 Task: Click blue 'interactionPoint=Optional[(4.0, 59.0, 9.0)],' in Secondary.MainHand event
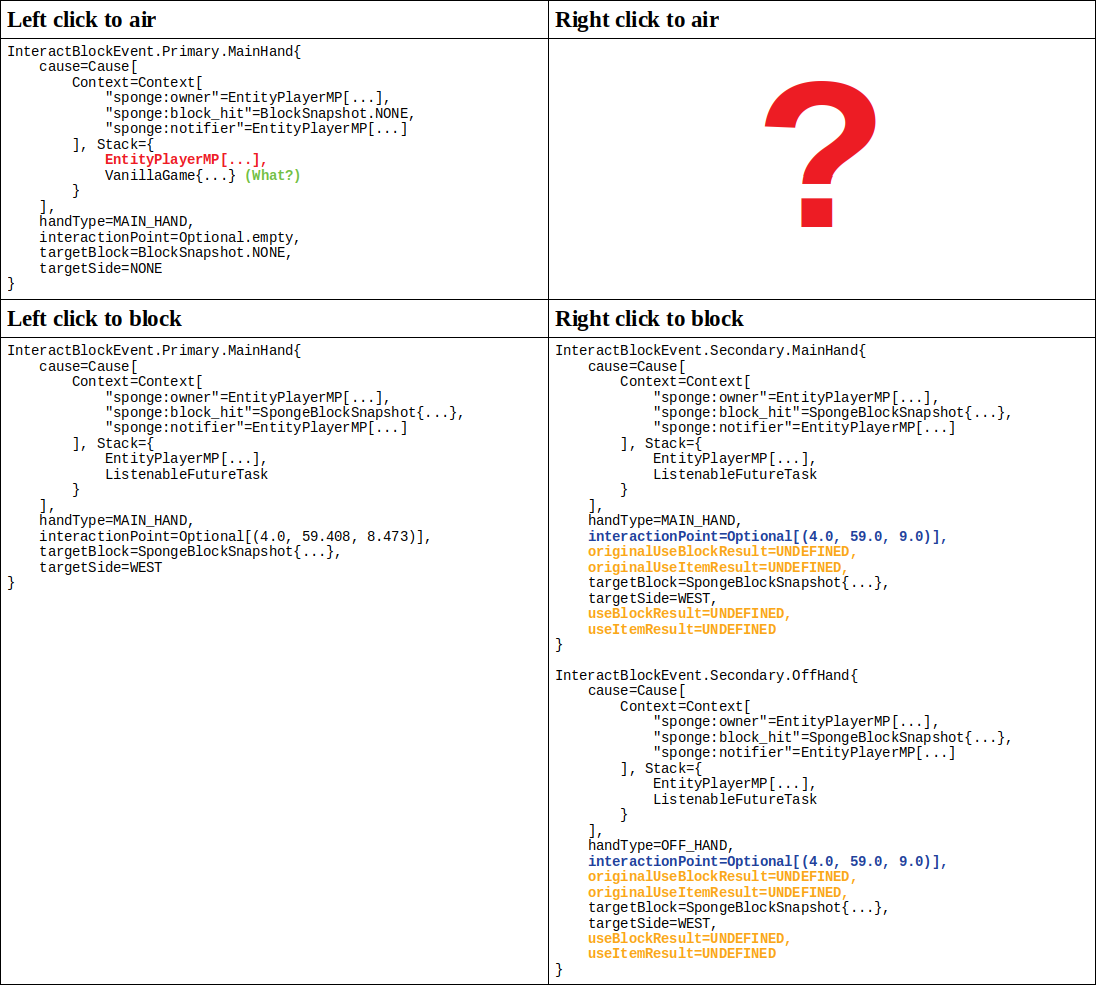pyautogui.click(x=767, y=536)
